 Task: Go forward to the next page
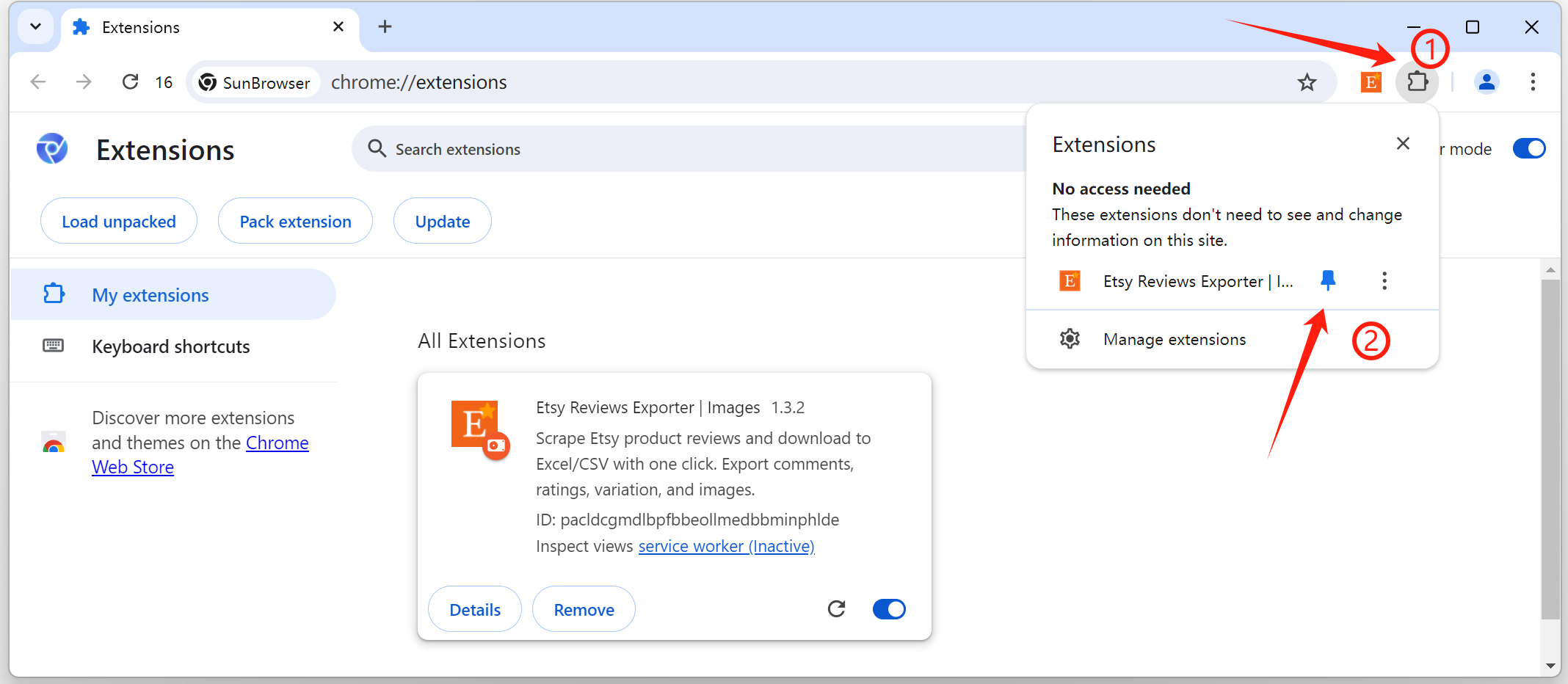[x=84, y=81]
